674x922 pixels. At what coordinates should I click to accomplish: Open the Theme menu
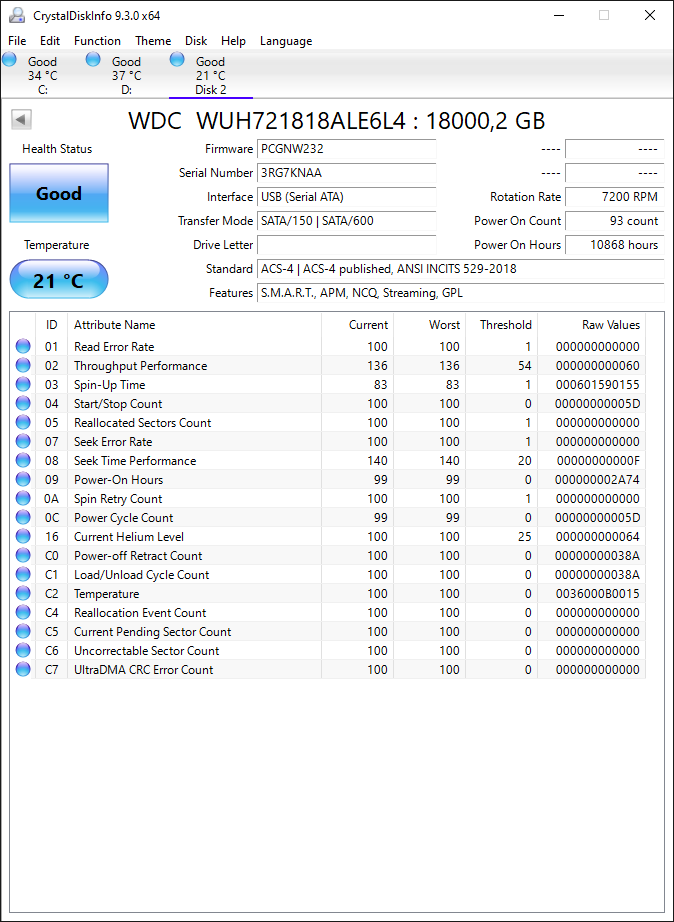[x=153, y=41]
